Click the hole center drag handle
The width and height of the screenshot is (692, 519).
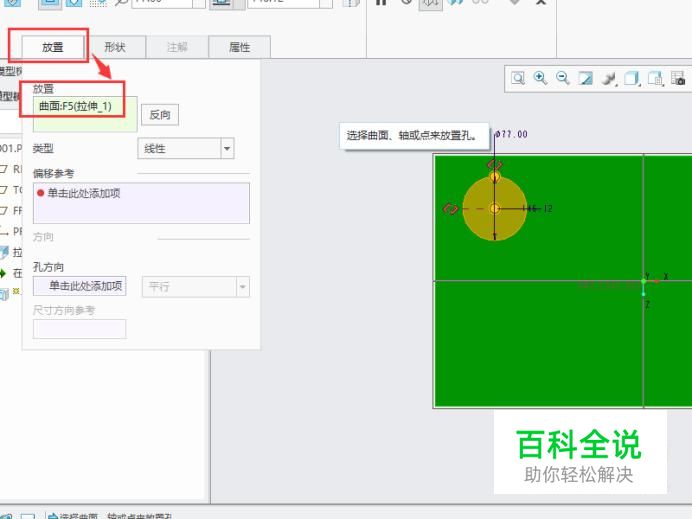[494, 208]
